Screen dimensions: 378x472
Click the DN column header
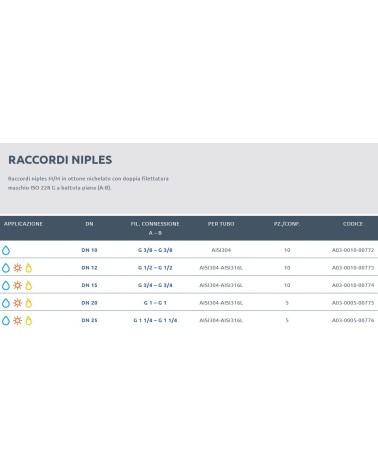(89, 224)
